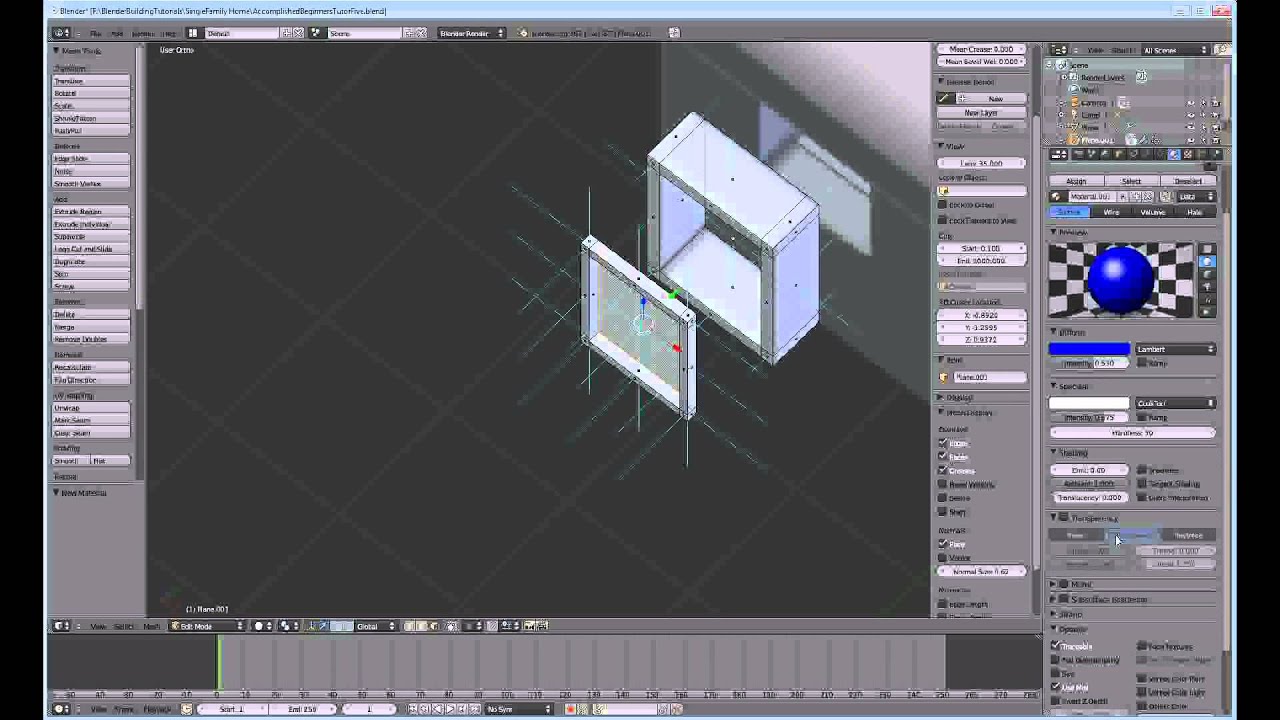This screenshot has width=1280, height=720.
Task: Select the cube preview type icon
Action: point(1207,274)
